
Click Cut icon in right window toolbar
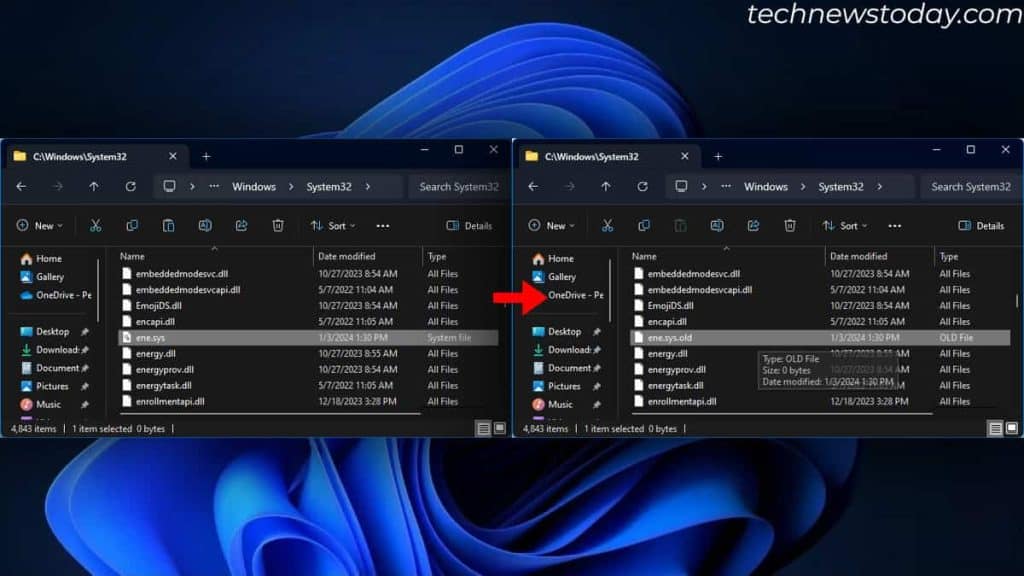pyautogui.click(x=607, y=225)
